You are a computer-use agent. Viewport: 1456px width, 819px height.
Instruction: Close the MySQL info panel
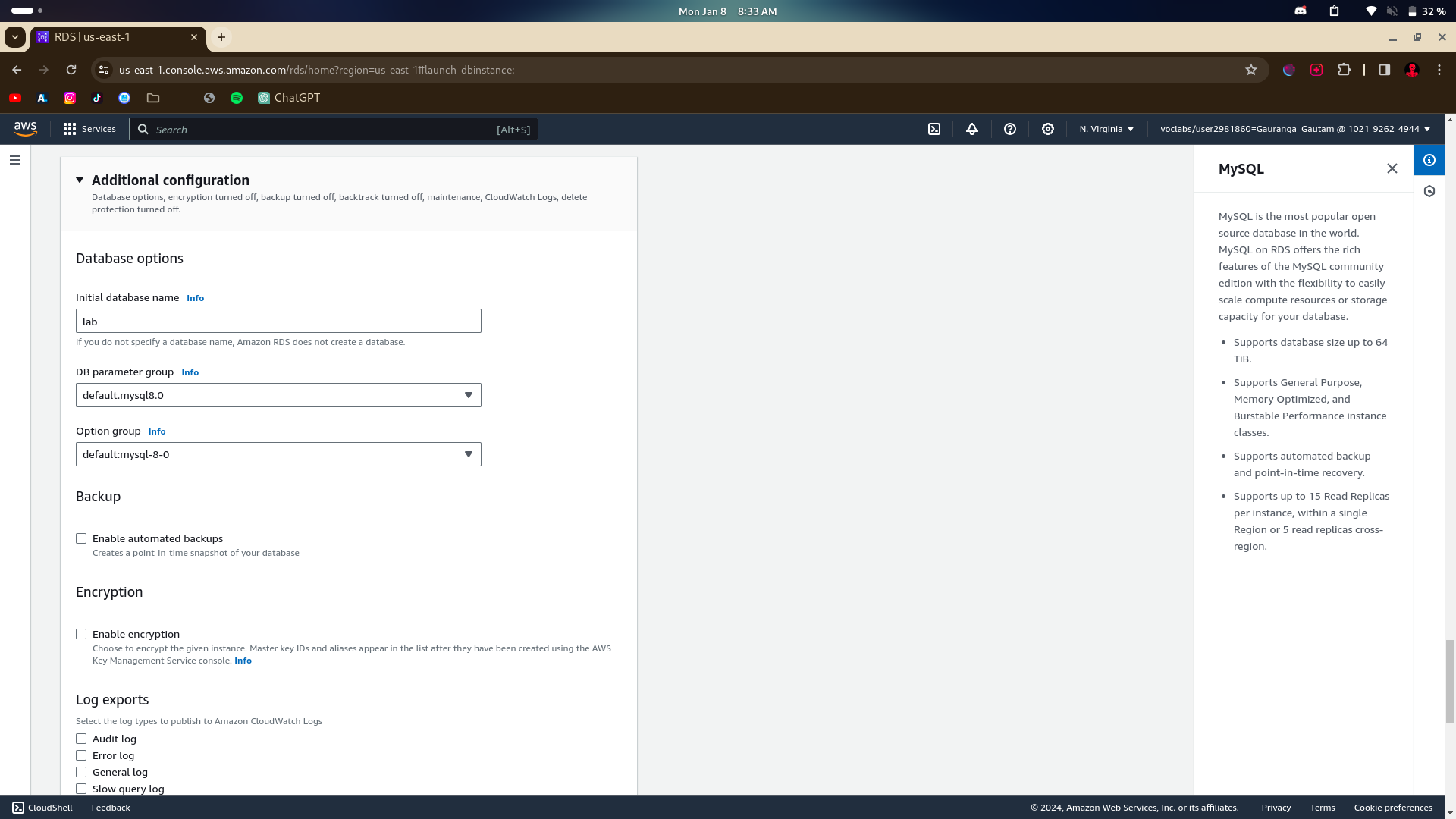tap(1392, 168)
